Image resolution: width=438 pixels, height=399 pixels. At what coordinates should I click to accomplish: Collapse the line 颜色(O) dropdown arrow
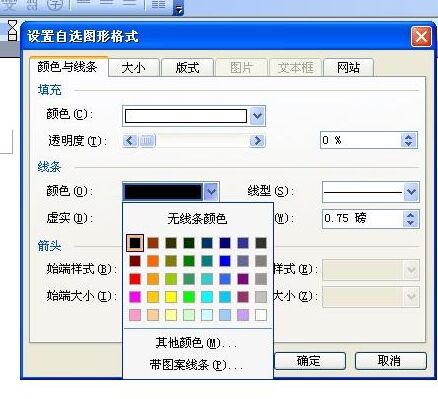(211, 192)
